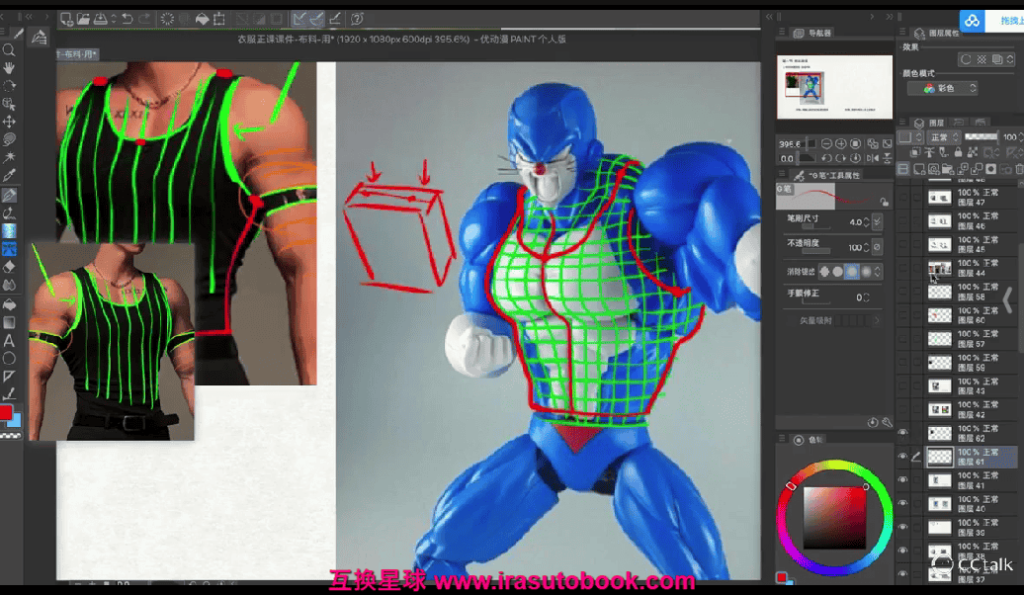Show layer 42 via its visibility box

pos(903,410)
